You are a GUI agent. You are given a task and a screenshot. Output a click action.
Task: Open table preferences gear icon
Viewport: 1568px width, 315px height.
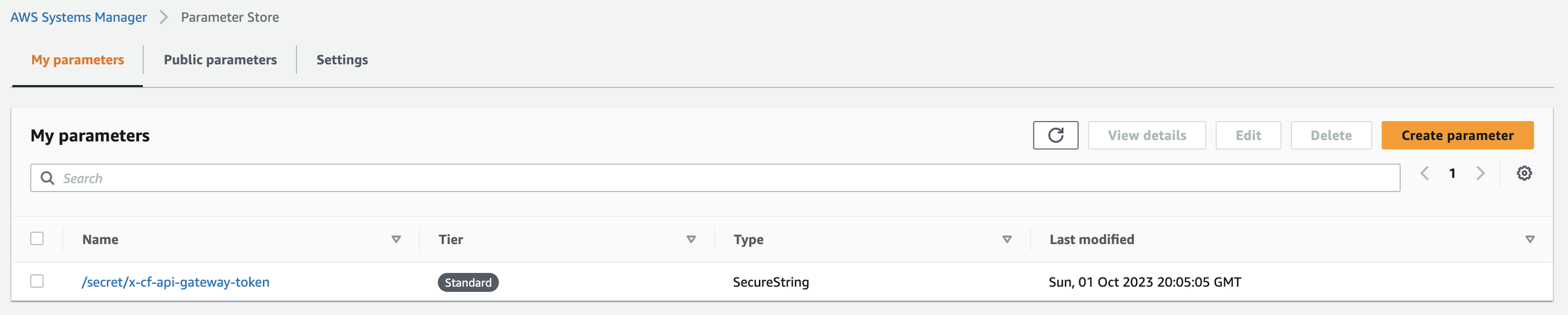coord(1524,173)
